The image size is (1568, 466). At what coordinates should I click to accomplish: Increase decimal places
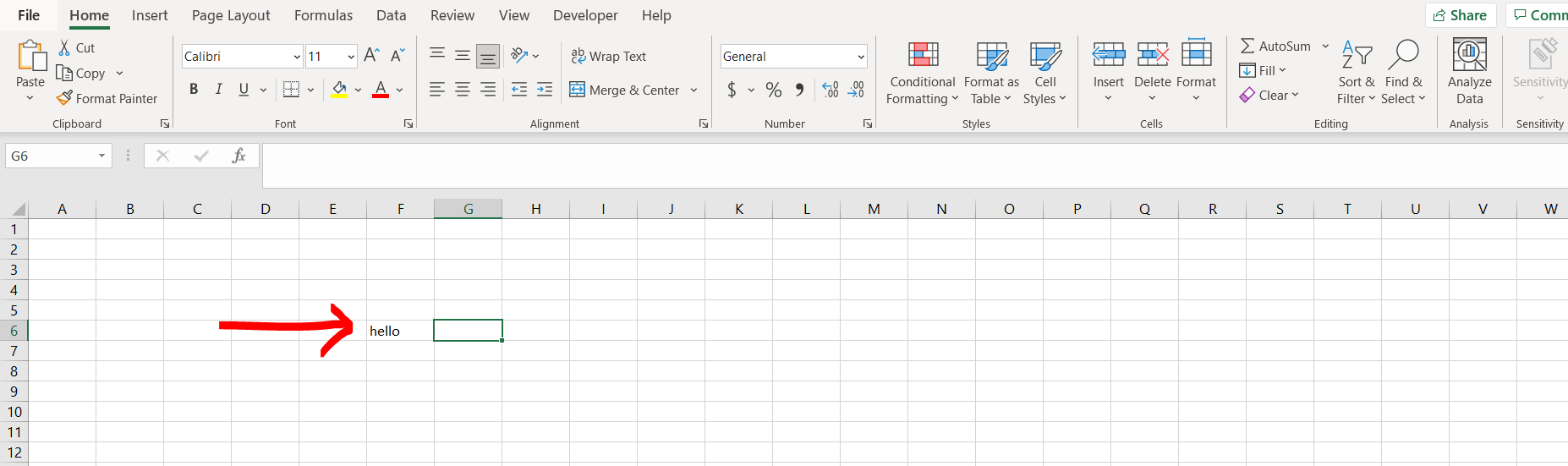(x=831, y=90)
